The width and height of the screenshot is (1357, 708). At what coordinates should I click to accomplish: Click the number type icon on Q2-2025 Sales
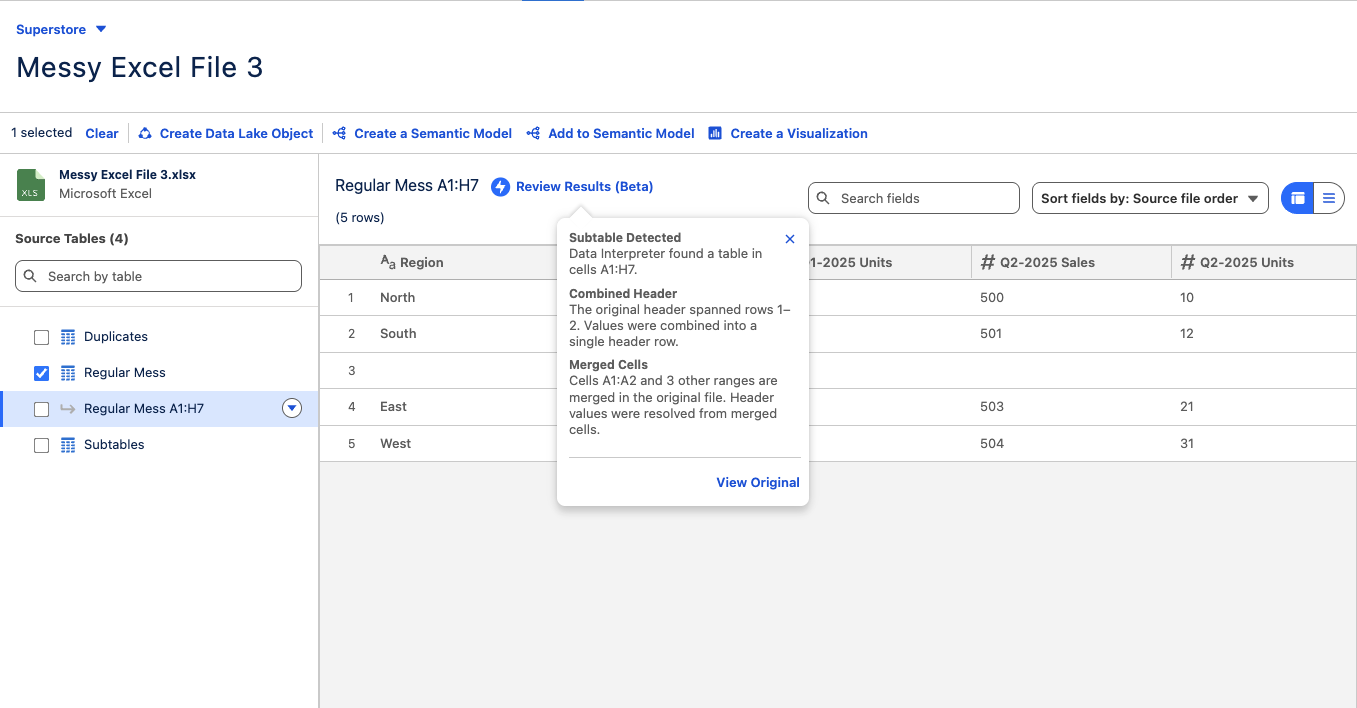988,262
